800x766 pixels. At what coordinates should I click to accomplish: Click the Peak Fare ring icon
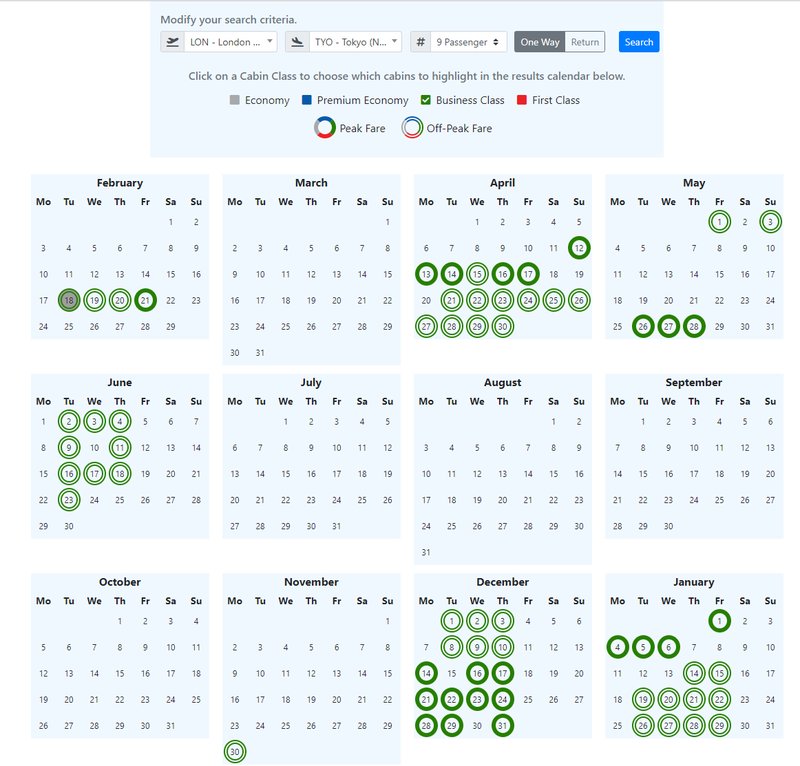click(324, 128)
